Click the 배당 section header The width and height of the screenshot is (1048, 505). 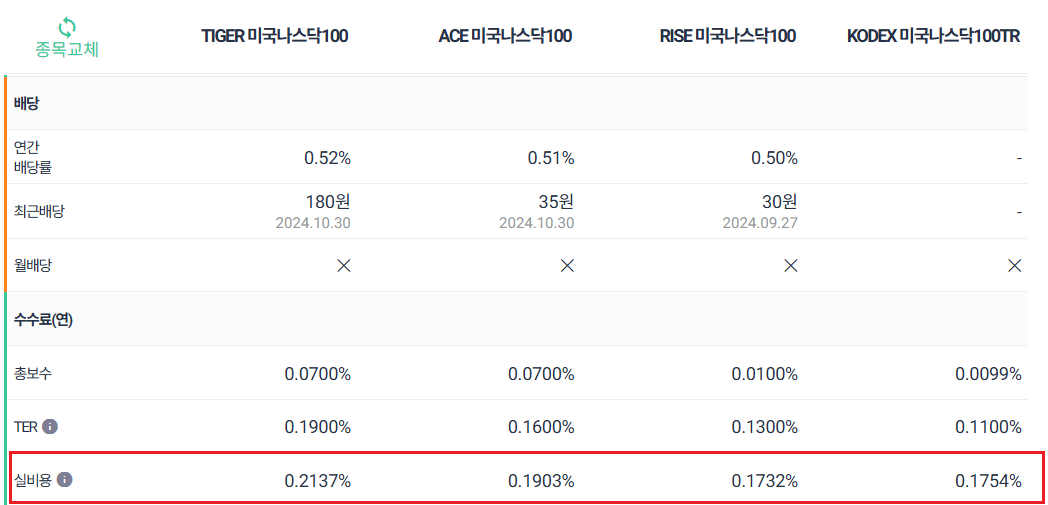26,104
